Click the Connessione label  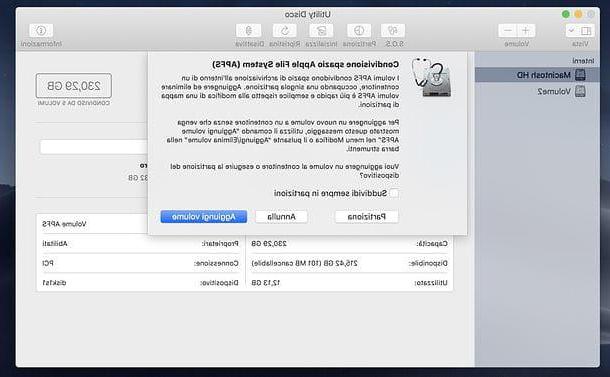tap(216, 263)
